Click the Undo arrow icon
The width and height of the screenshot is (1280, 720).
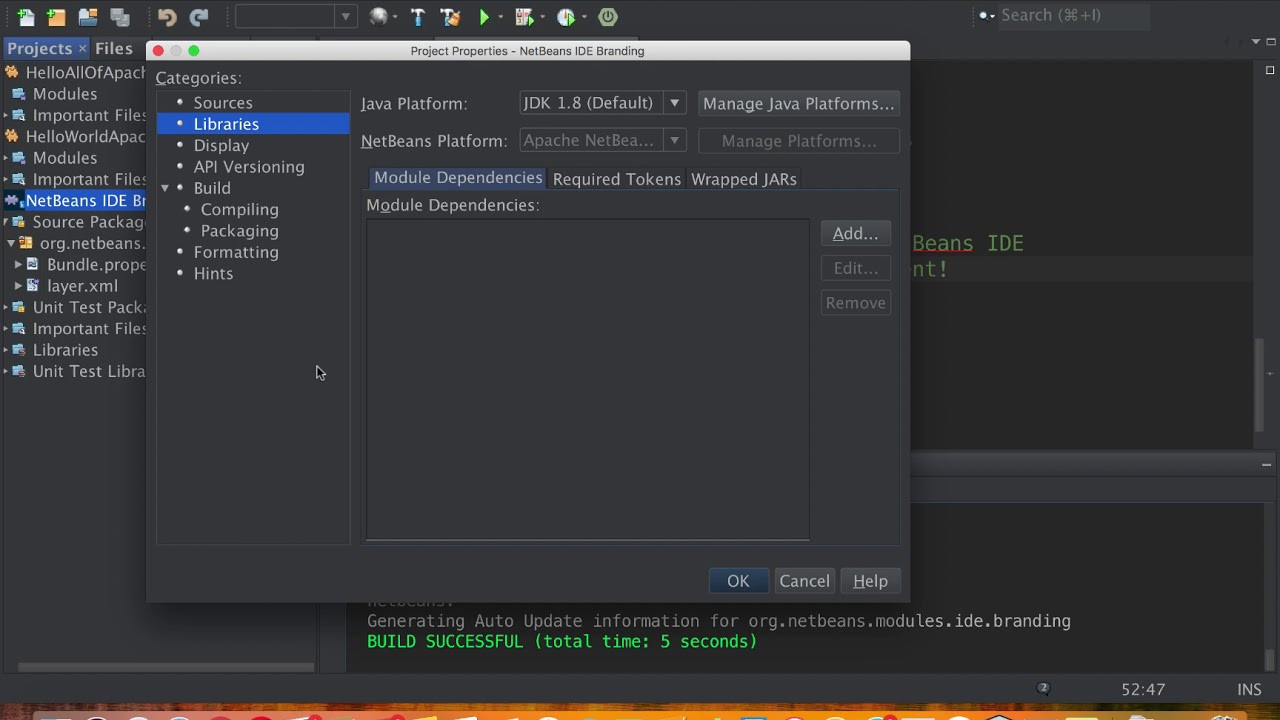167,17
